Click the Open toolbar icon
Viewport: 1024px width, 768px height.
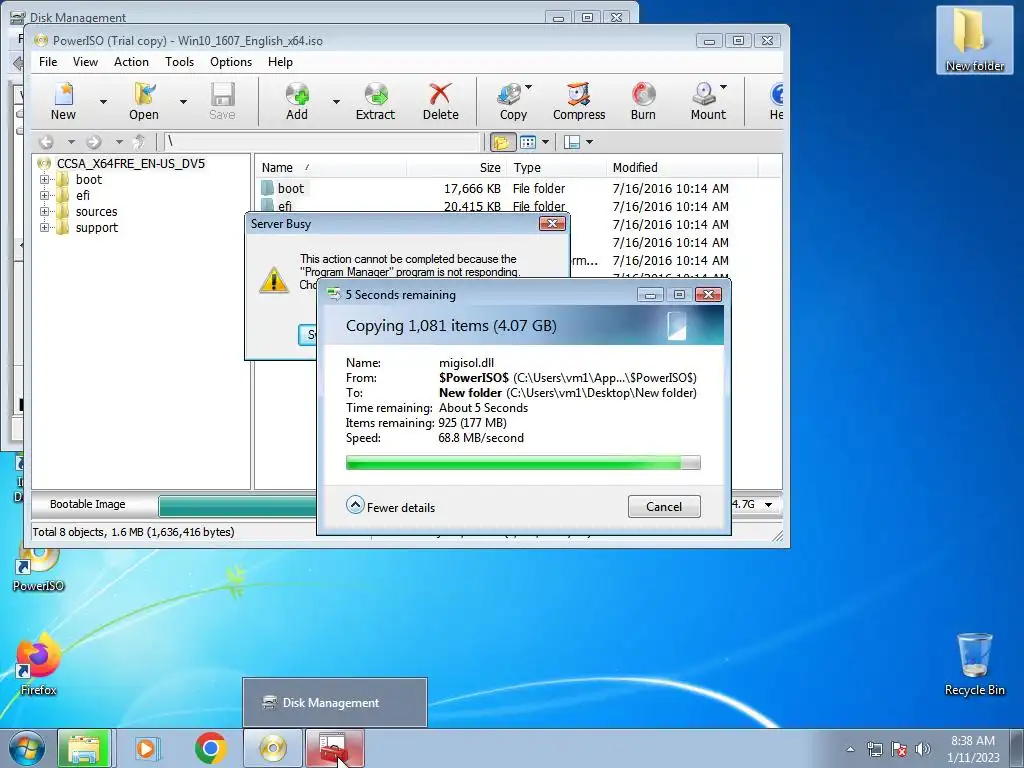tap(144, 101)
